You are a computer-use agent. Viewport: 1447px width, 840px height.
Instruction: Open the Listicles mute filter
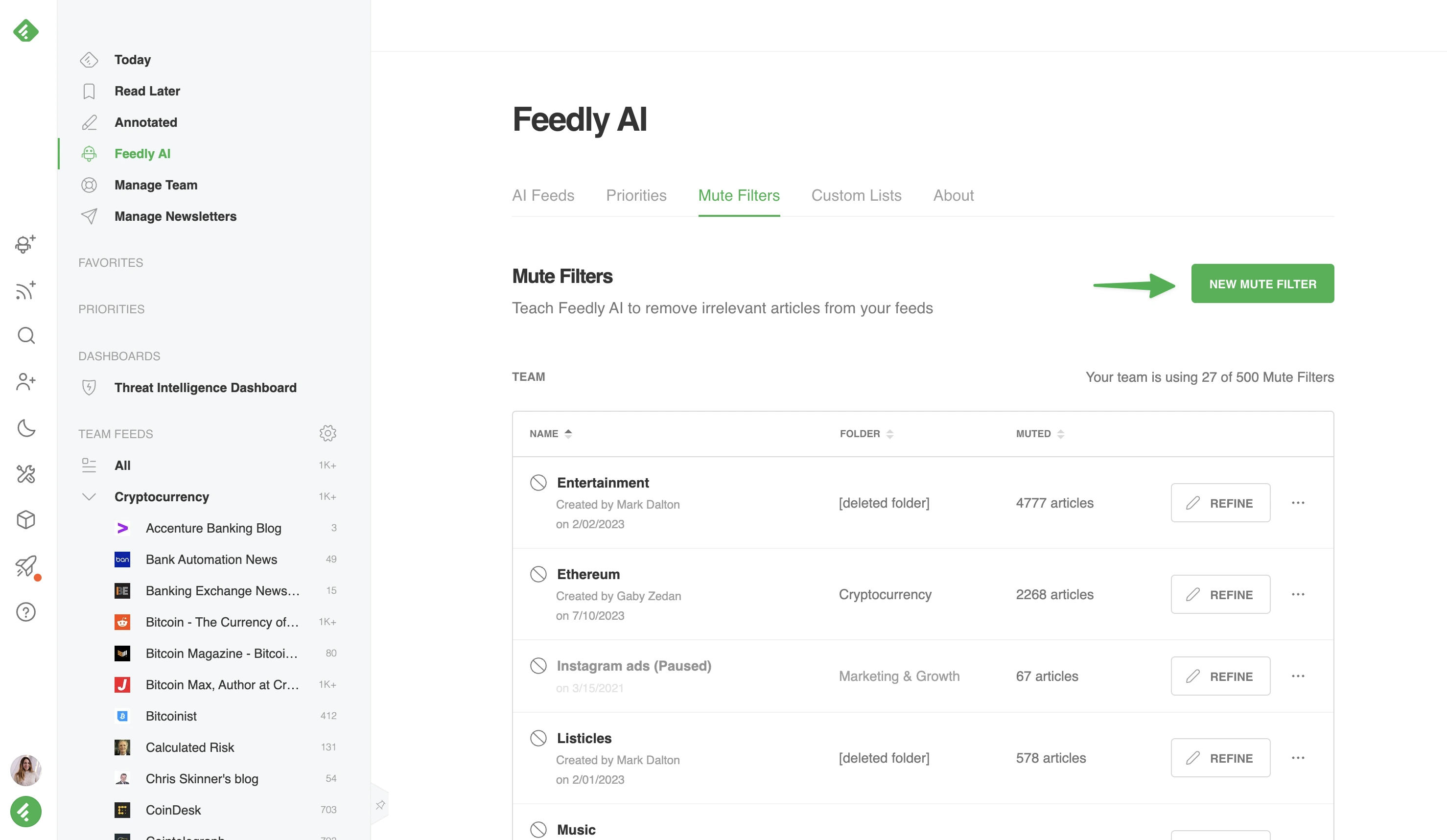[584, 738]
